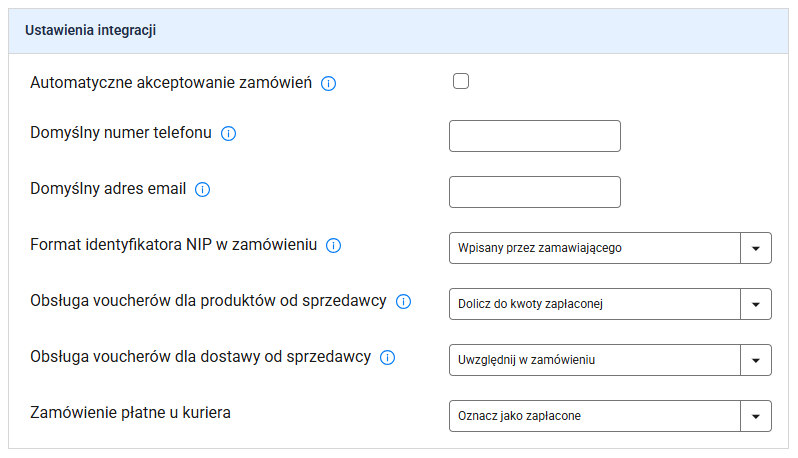The width and height of the screenshot is (798, 458).
Task: Enable Automatyczne akceptowanie zamówień checkbox
Action: point(461,82)
